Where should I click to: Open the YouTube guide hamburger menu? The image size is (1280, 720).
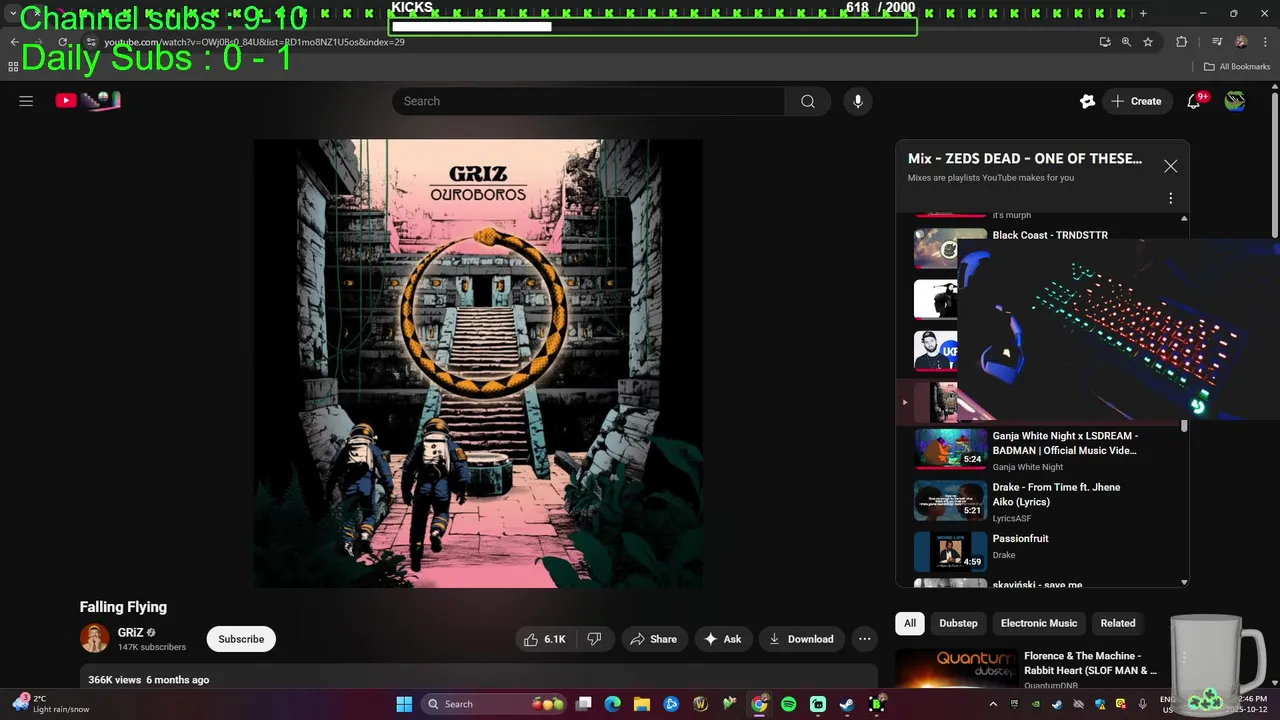point(26,101)
